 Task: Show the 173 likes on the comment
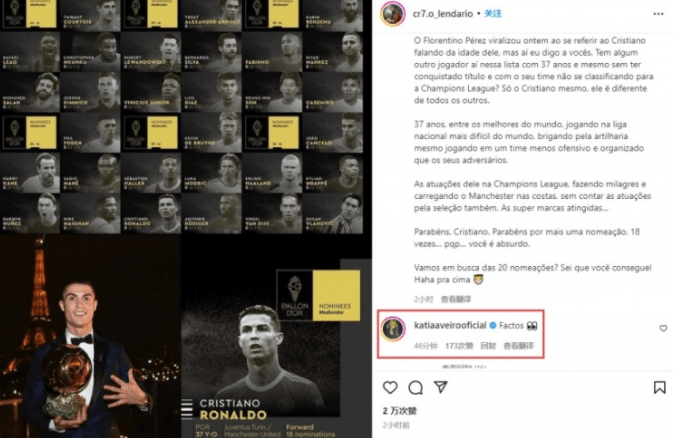coord(459,345)
